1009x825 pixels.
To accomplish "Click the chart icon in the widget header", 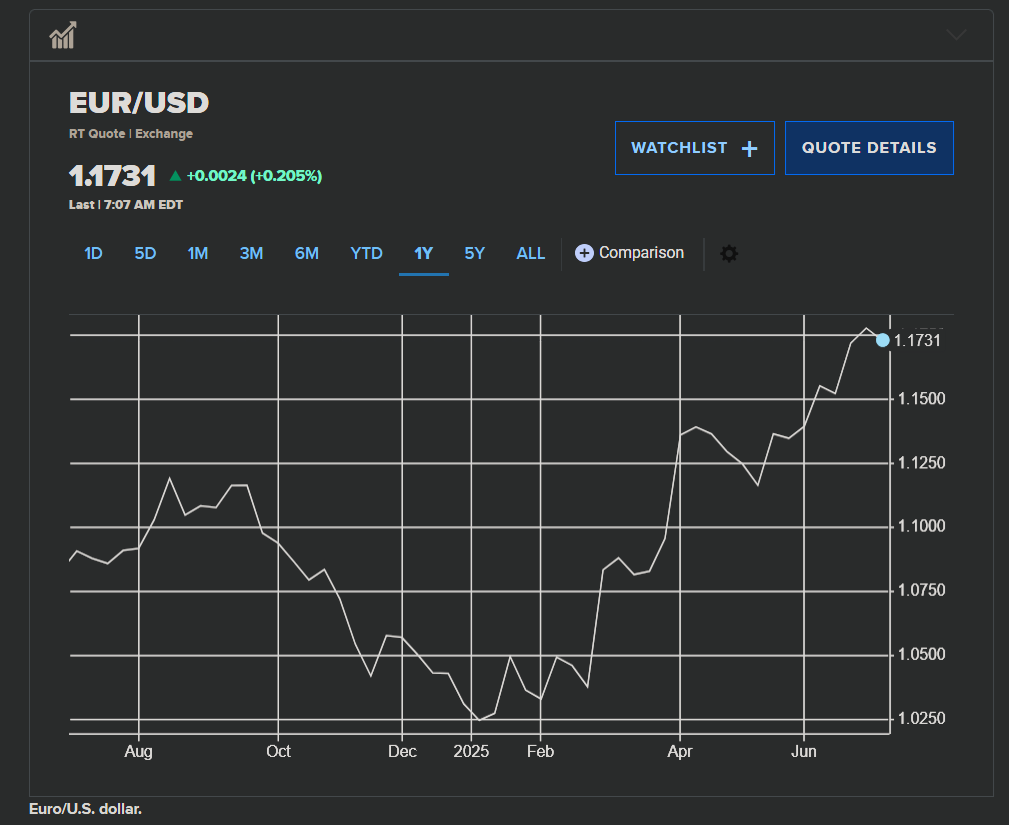I will pyautogui.click(x=63, y=36).
